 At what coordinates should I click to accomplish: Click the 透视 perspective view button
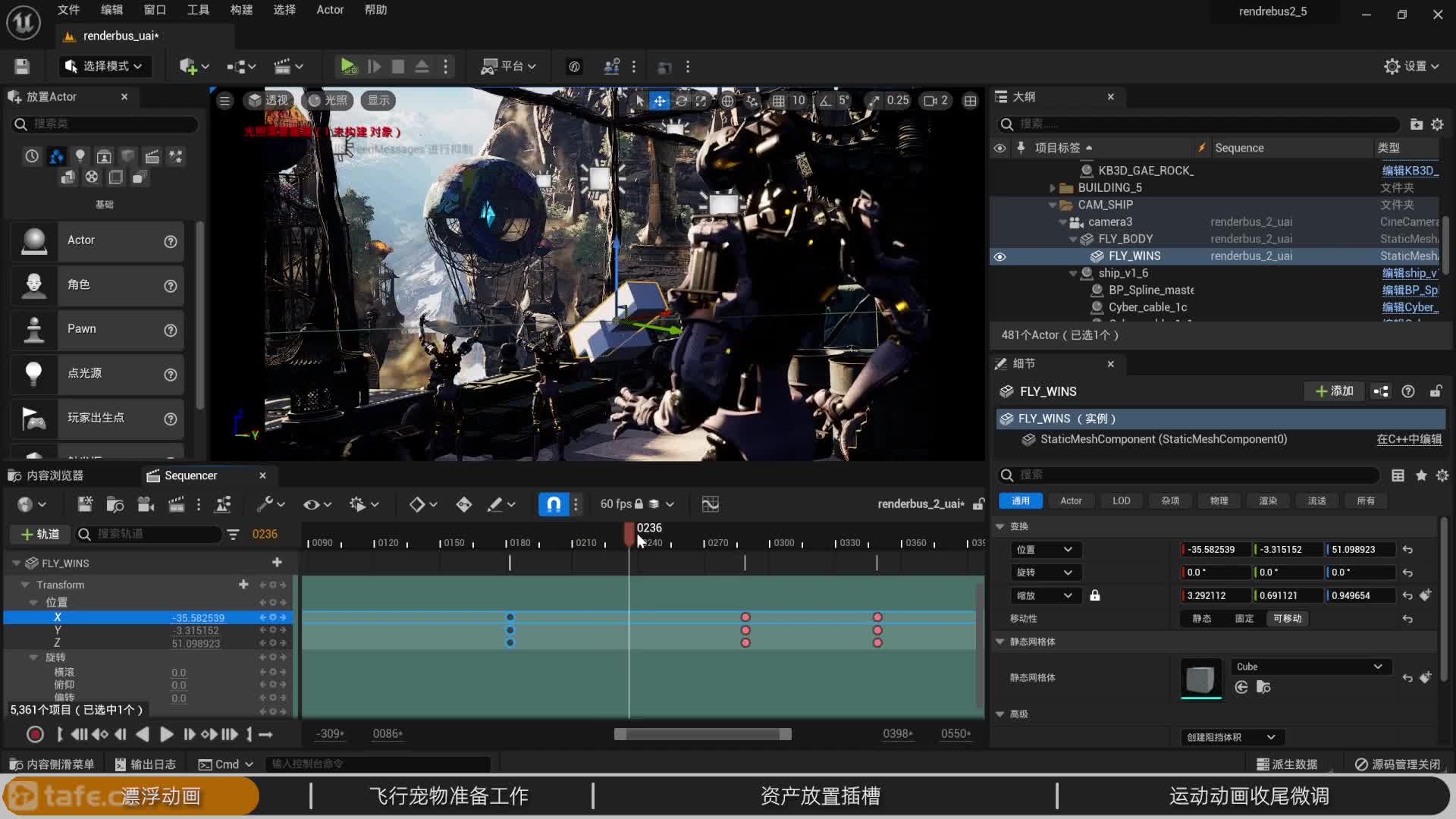268,100
